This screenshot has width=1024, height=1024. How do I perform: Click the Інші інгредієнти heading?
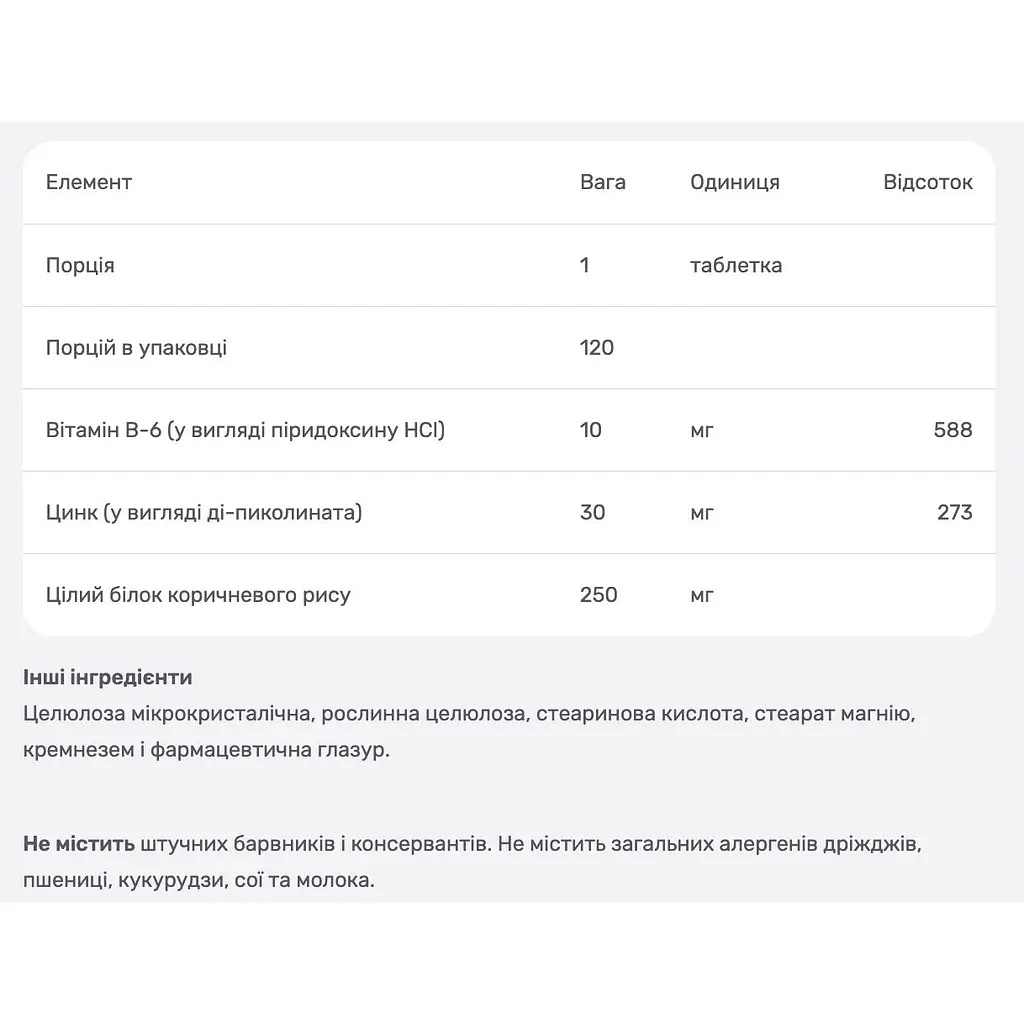[108, 677]
